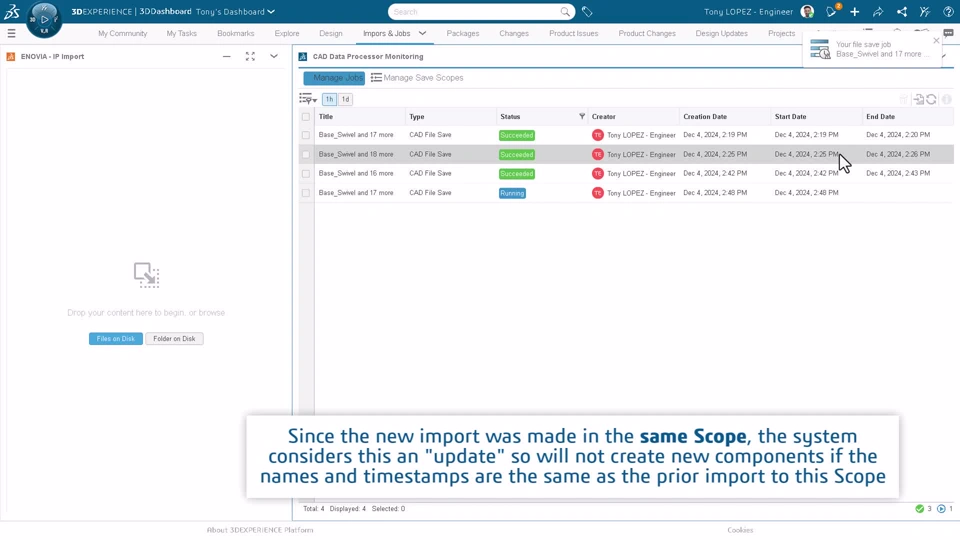Refresh the jobs list
This screenshot has height=540, width=960.
(x=931, y=99)
